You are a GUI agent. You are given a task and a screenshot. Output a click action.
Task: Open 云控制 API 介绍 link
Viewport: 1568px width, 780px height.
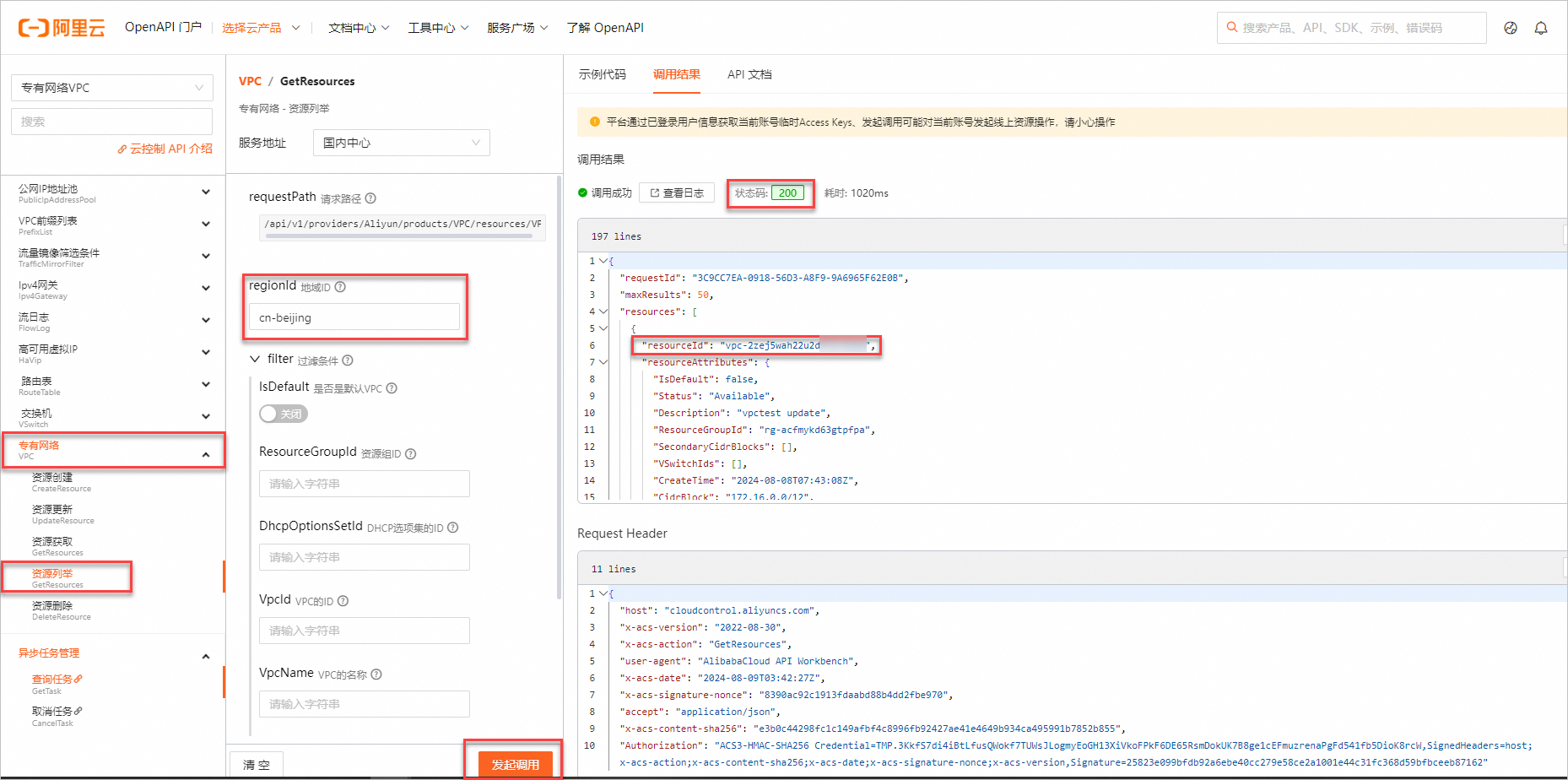click(x=165, y=149)
